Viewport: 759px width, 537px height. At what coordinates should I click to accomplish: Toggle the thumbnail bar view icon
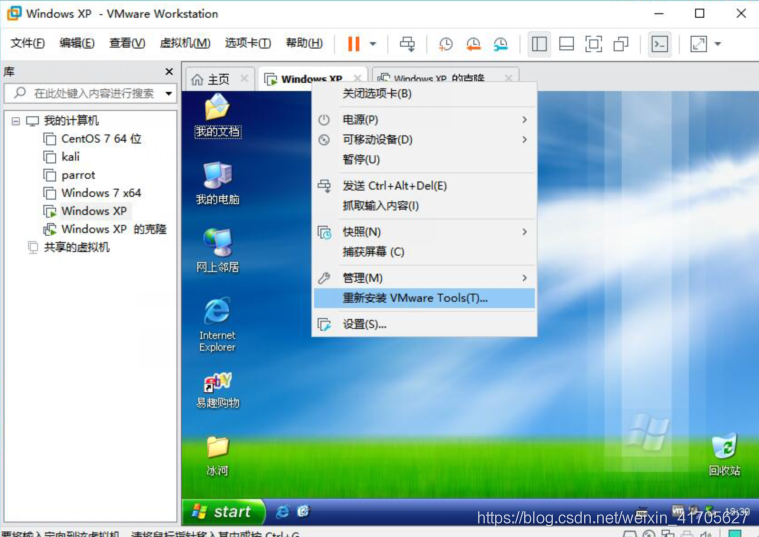pyautogui.click(x=566, y=44)
